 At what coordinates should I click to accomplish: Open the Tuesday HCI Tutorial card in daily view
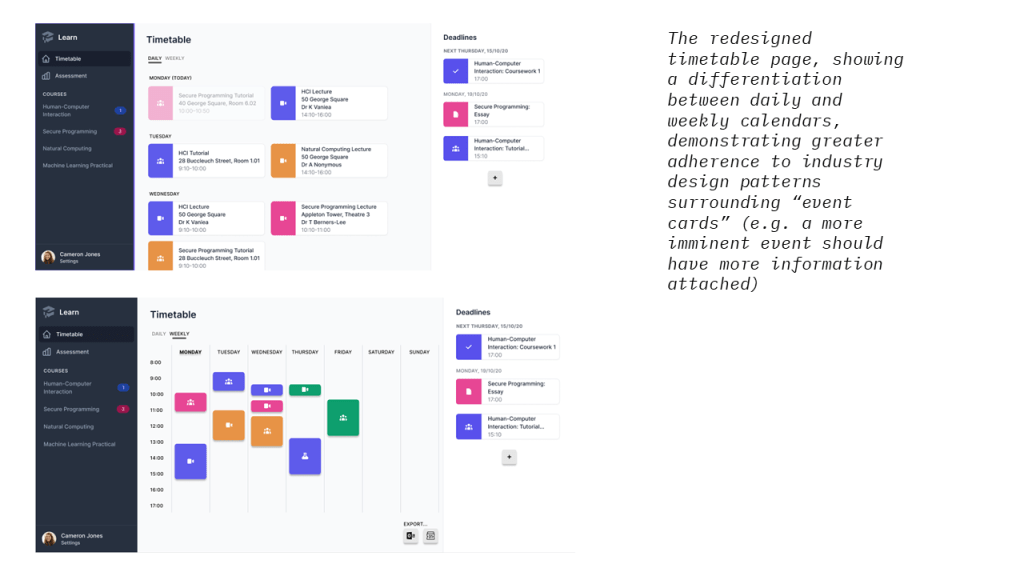pyautogui.click(x=206, y=160)
